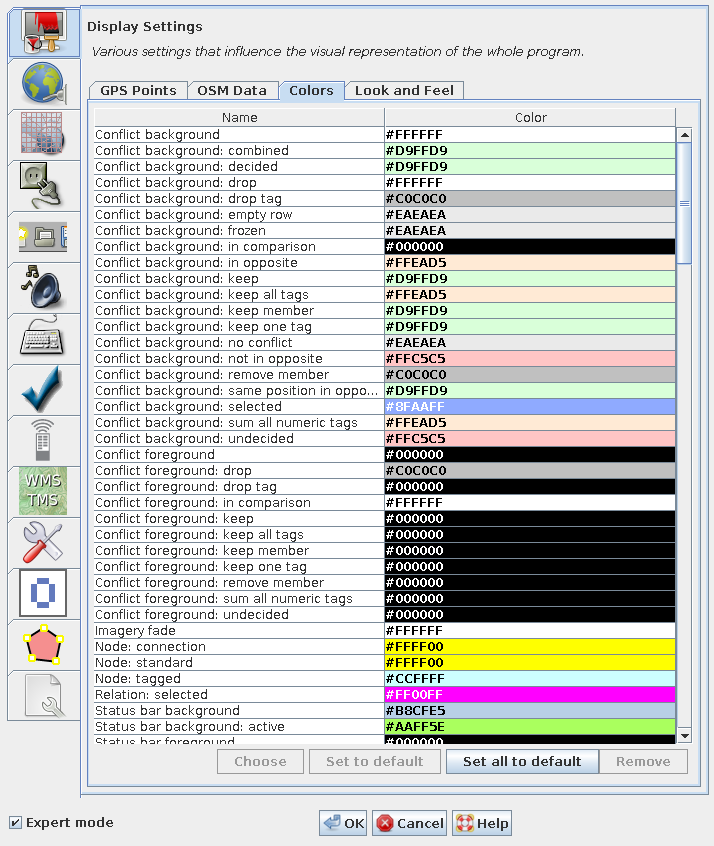
Task: Open Map Projection grid settings
Action: tap(43, 135)
